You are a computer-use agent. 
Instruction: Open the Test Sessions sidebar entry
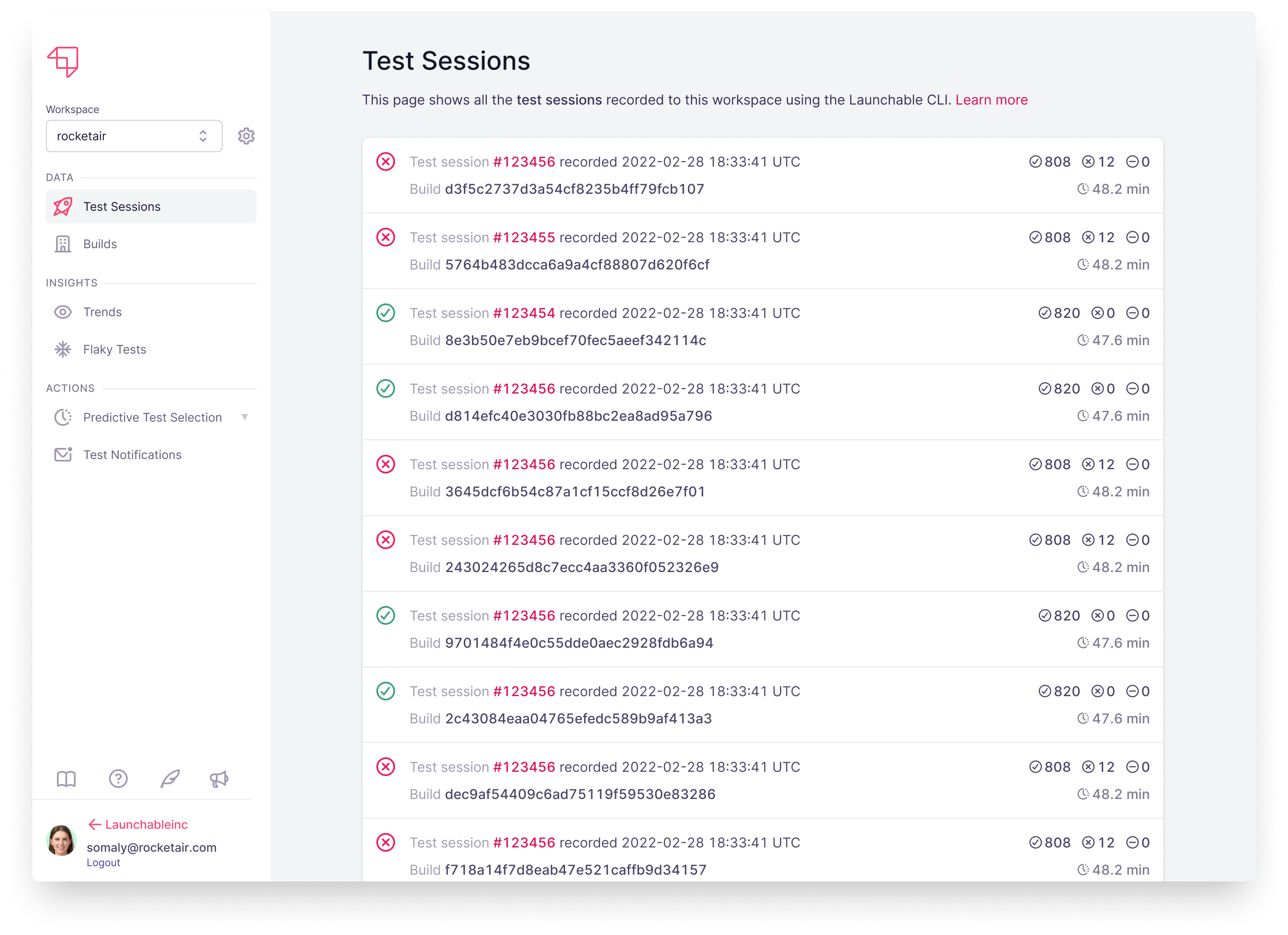(x=122, y=206)
